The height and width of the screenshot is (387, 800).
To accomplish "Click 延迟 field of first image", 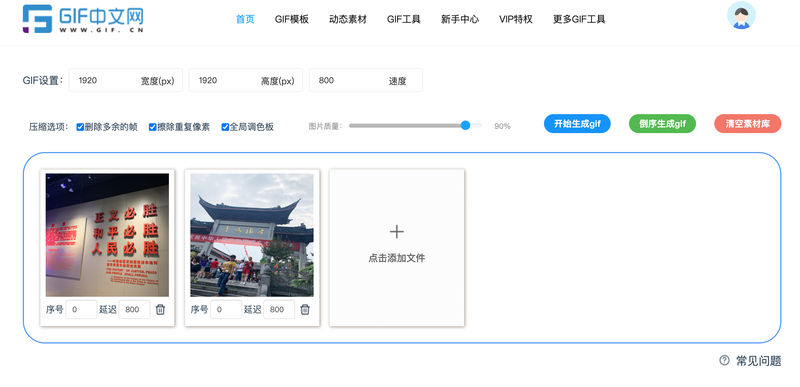I will pos(135,309).
